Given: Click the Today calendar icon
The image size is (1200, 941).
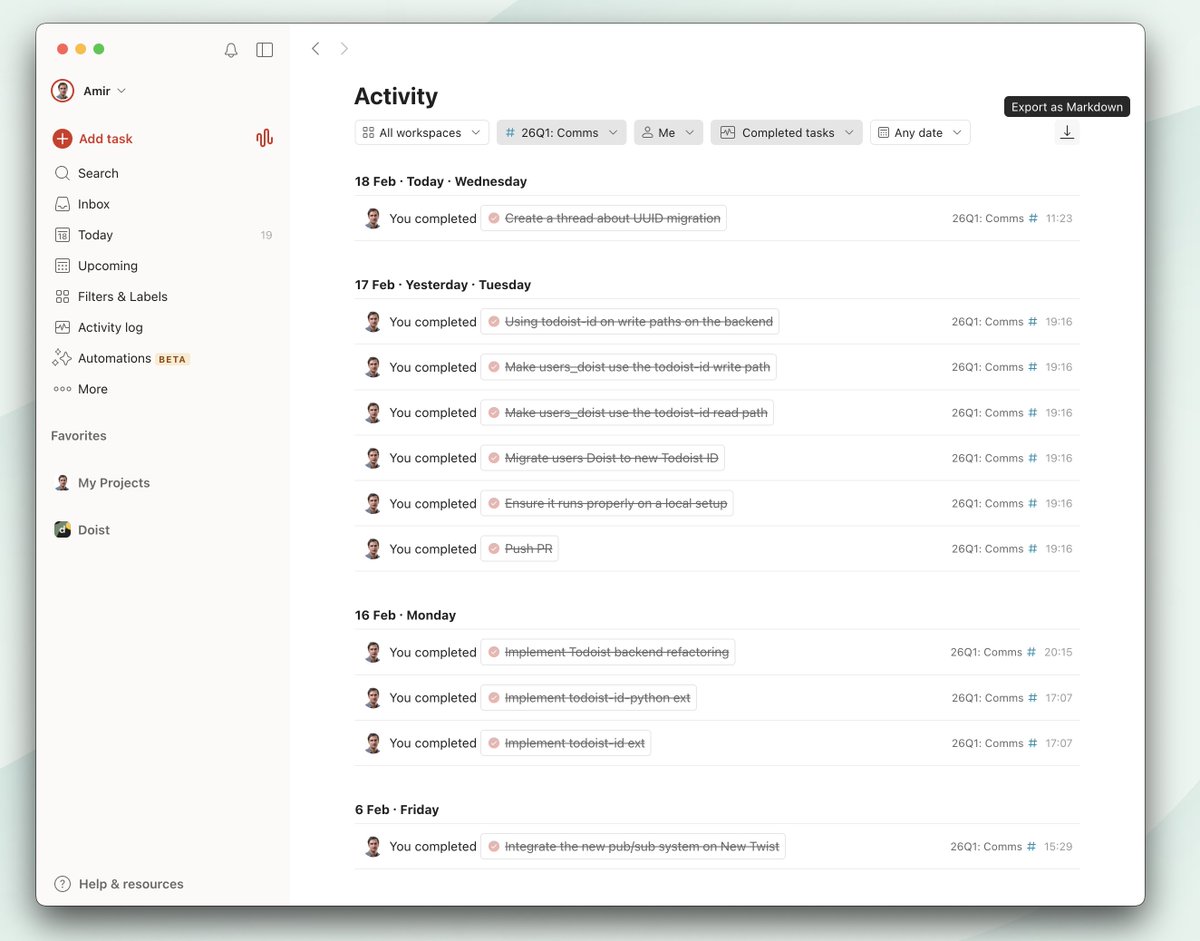Looking at the screenshot, I should pos(63,235).
